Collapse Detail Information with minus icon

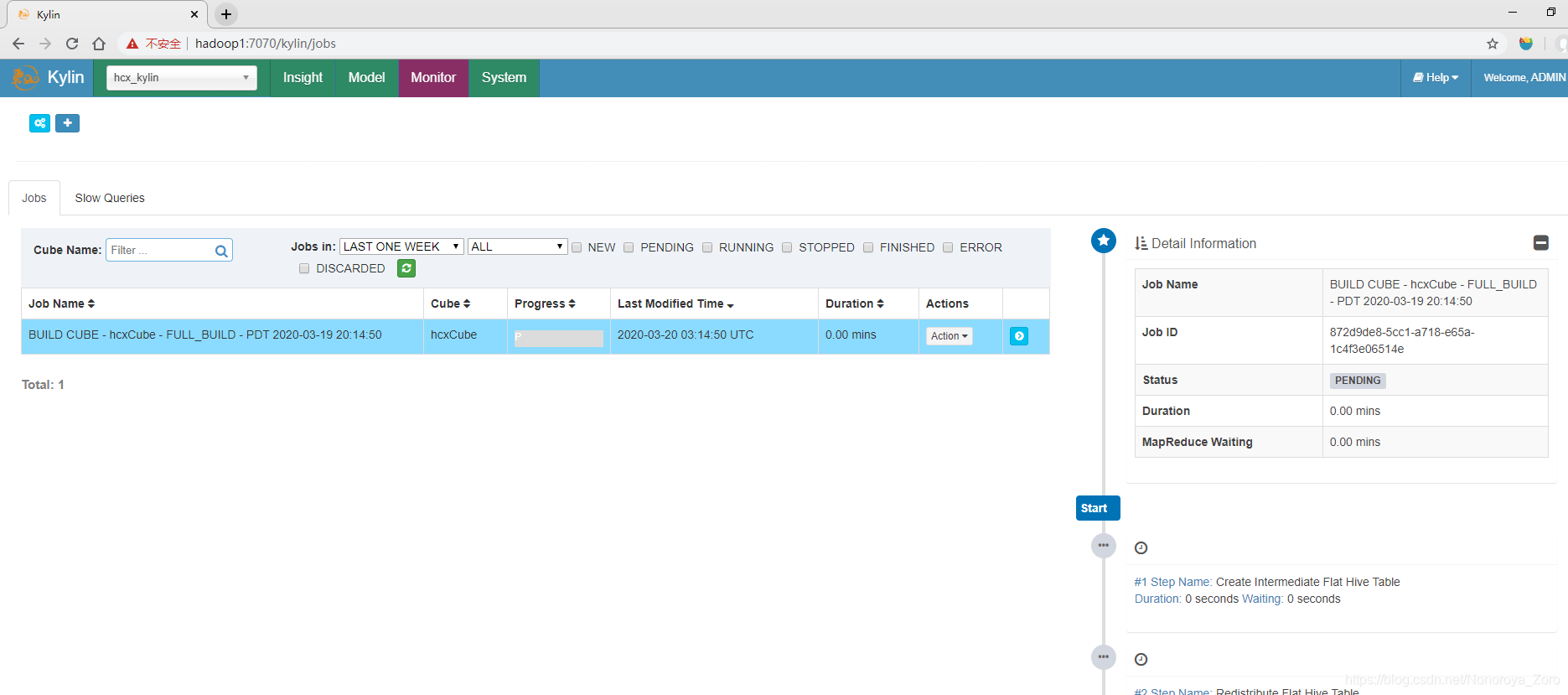point(1540,243)
